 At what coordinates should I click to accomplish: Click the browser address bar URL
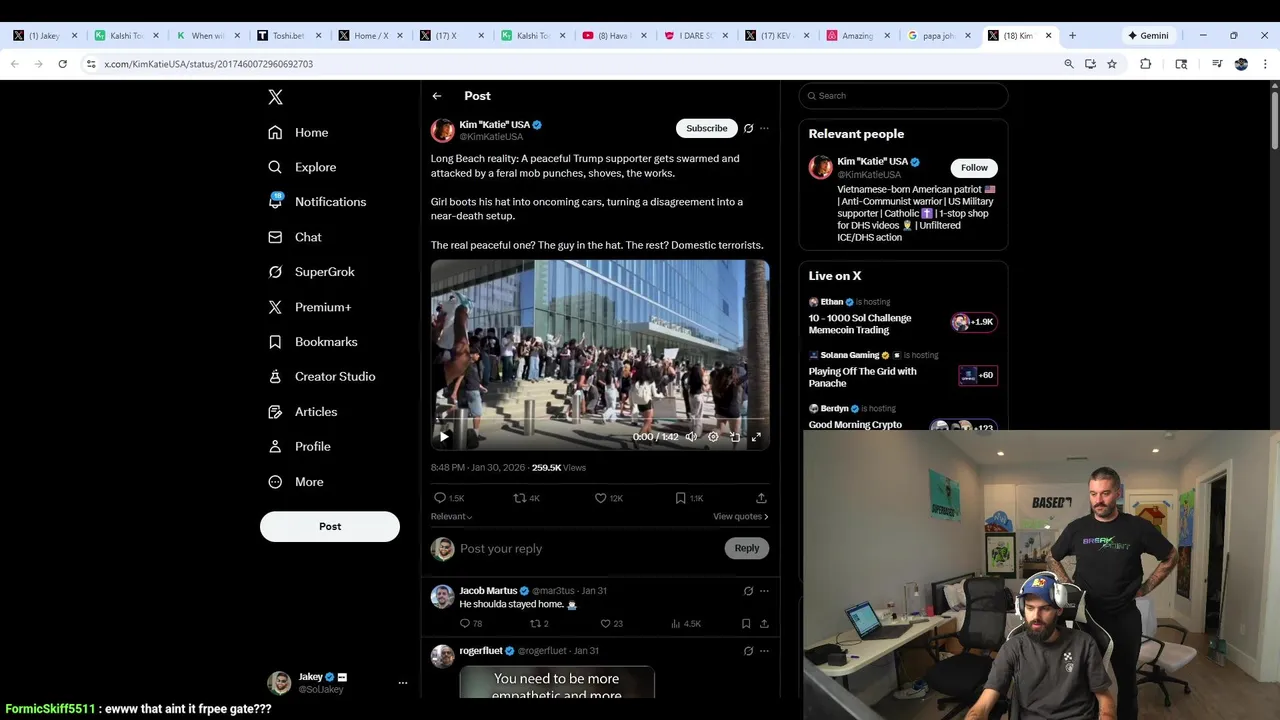[208, 64]
